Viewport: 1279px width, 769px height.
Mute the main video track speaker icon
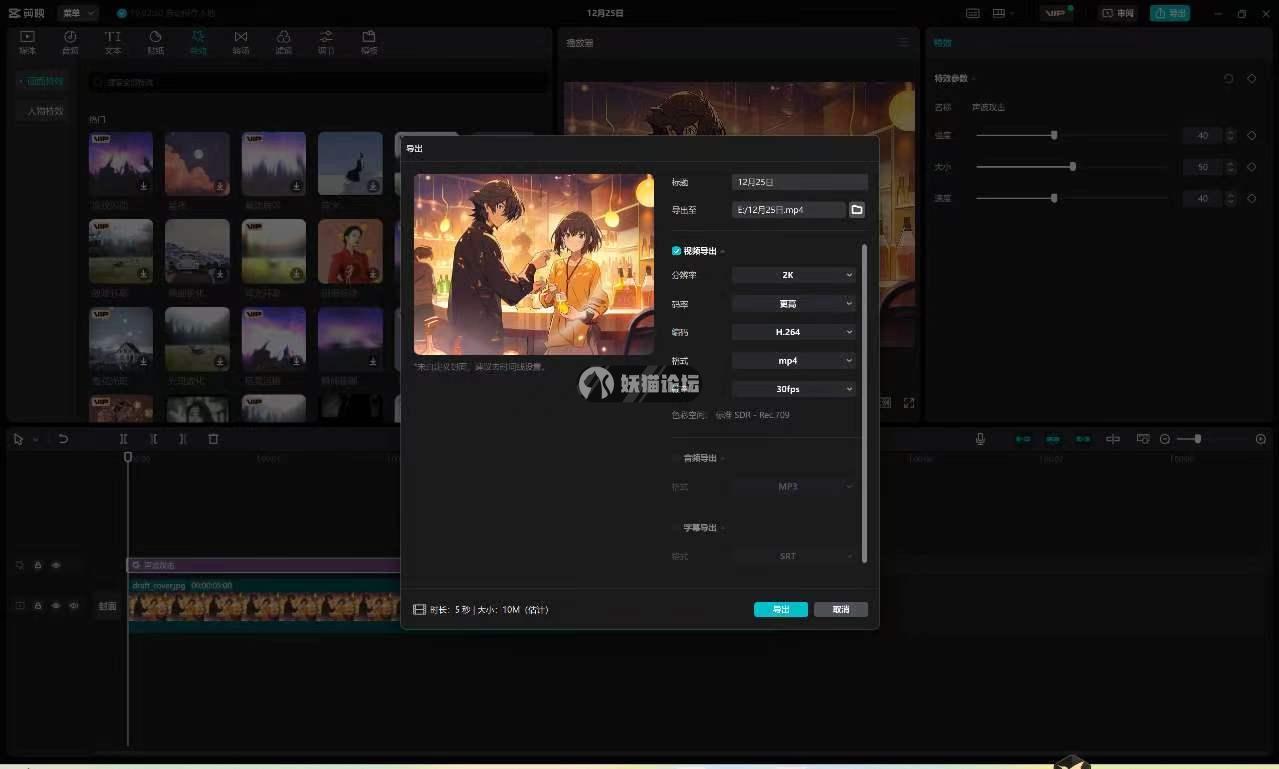[x=74, y=606]
